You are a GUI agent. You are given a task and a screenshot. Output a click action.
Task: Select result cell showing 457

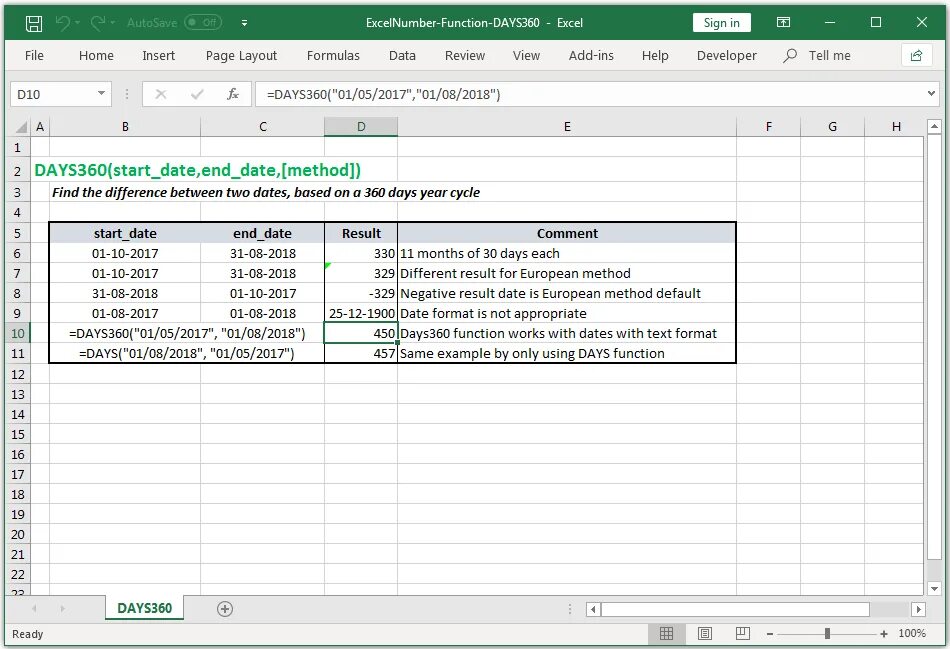(361, 353)
